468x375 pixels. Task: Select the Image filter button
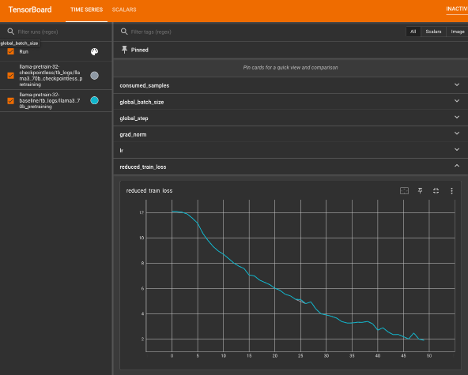click(457, 32)
